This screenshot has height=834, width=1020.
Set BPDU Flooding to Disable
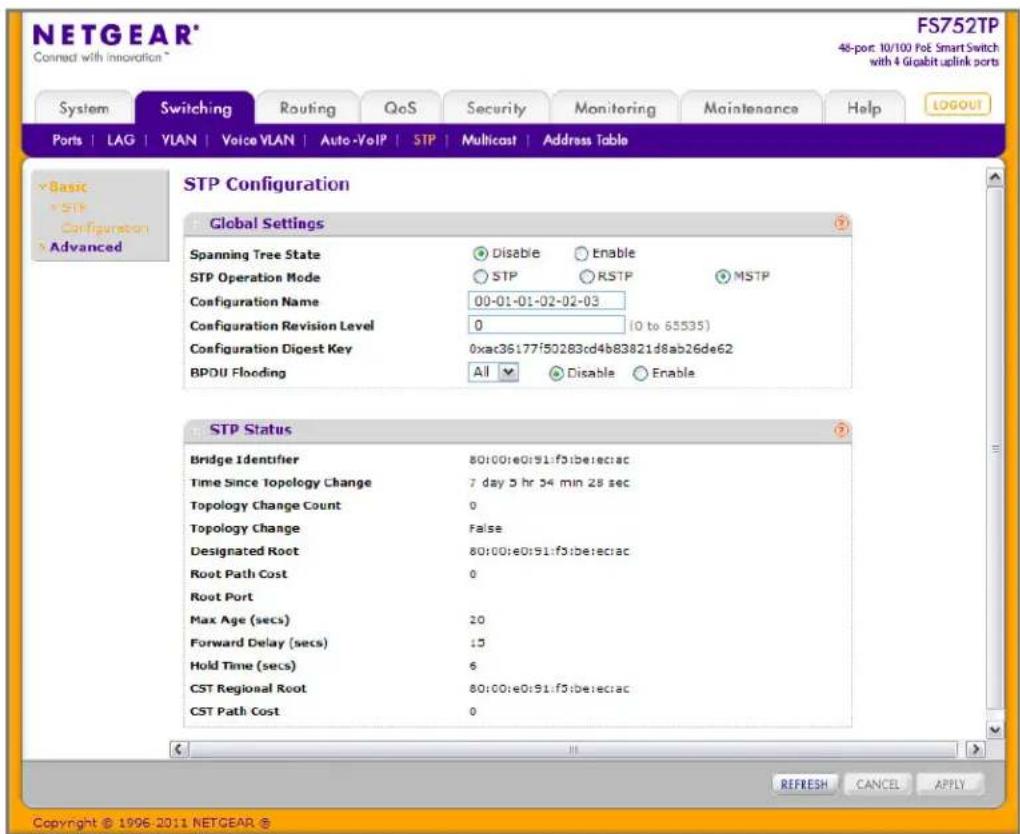(x=556, y=373)
